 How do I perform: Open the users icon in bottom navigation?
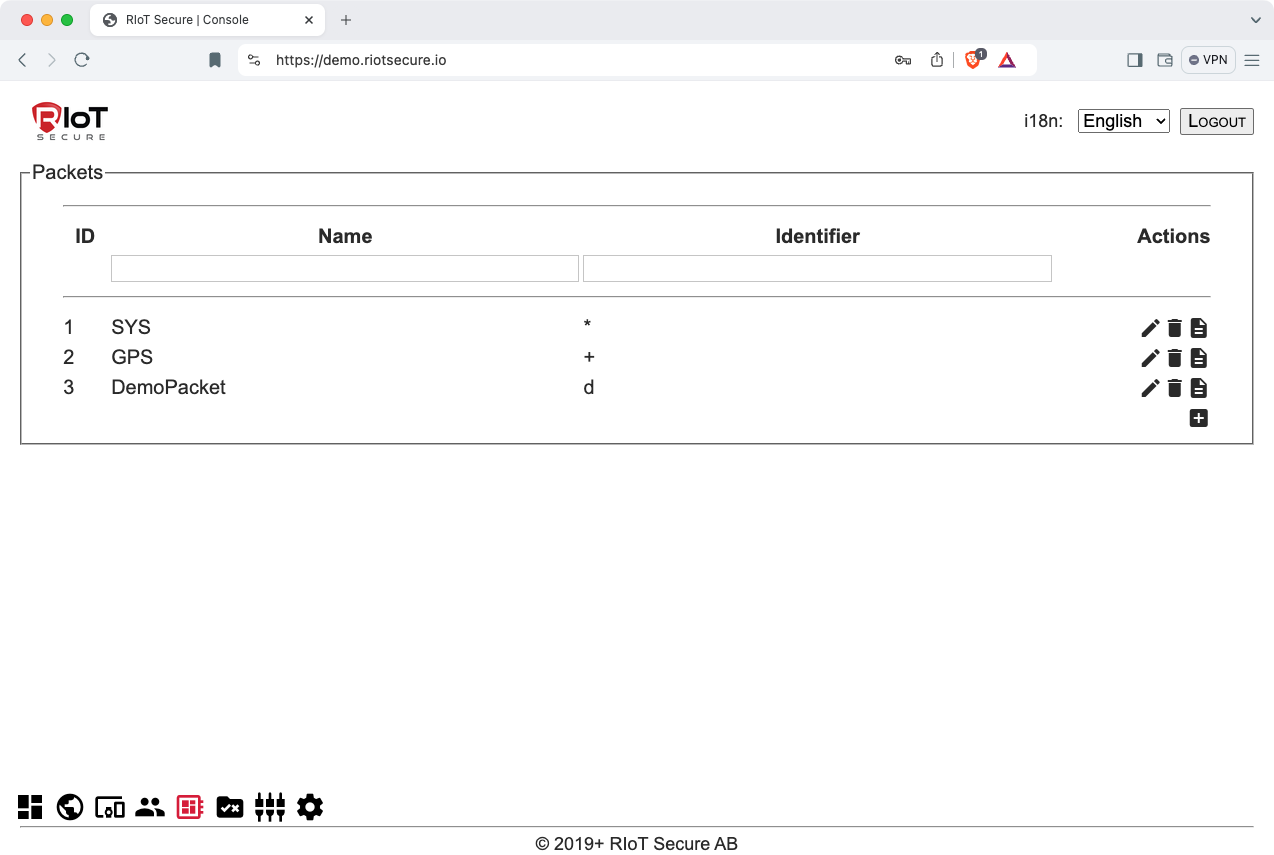(x=150, y=807)
